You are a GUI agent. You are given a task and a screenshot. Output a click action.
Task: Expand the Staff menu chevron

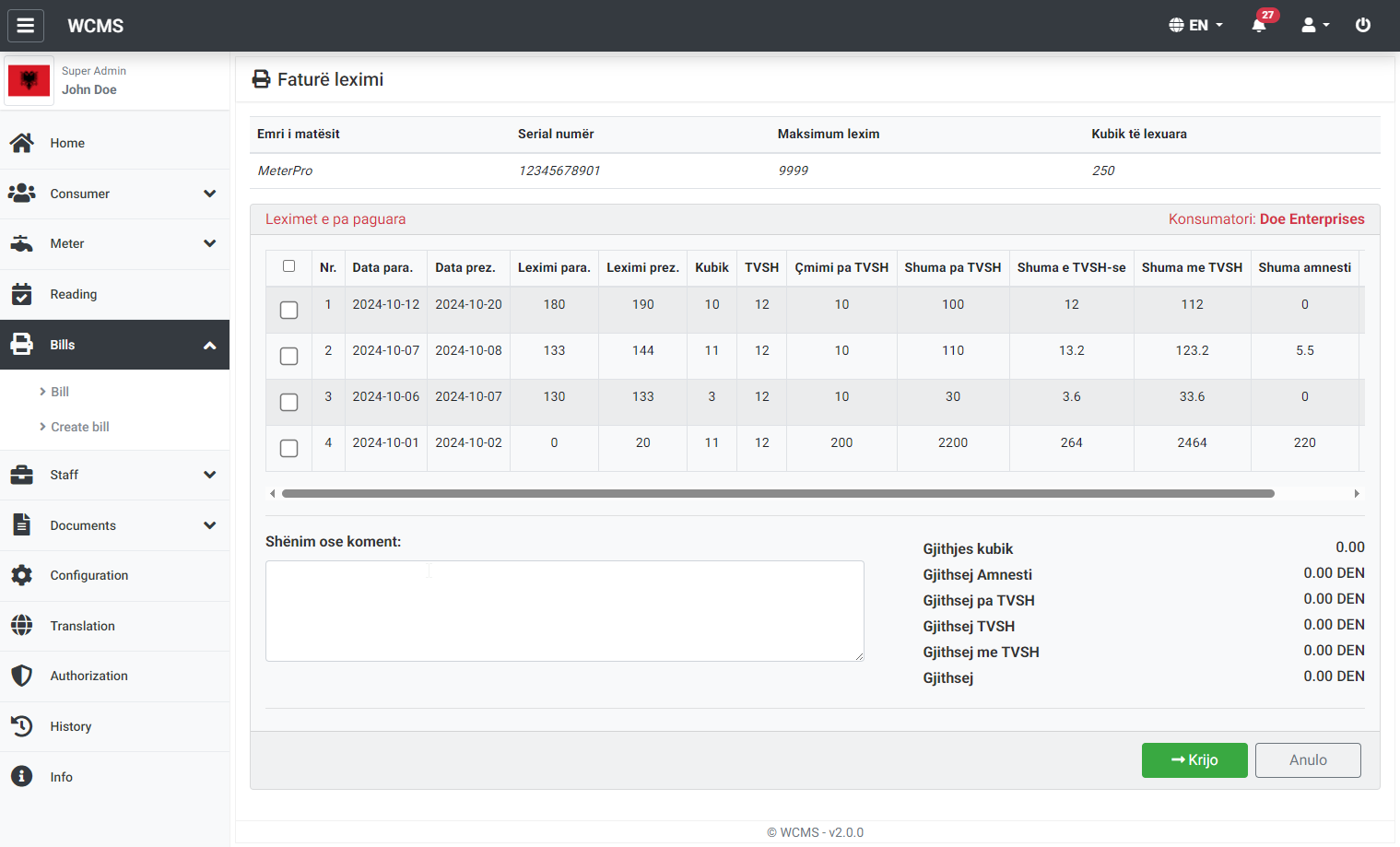point(210,475)
